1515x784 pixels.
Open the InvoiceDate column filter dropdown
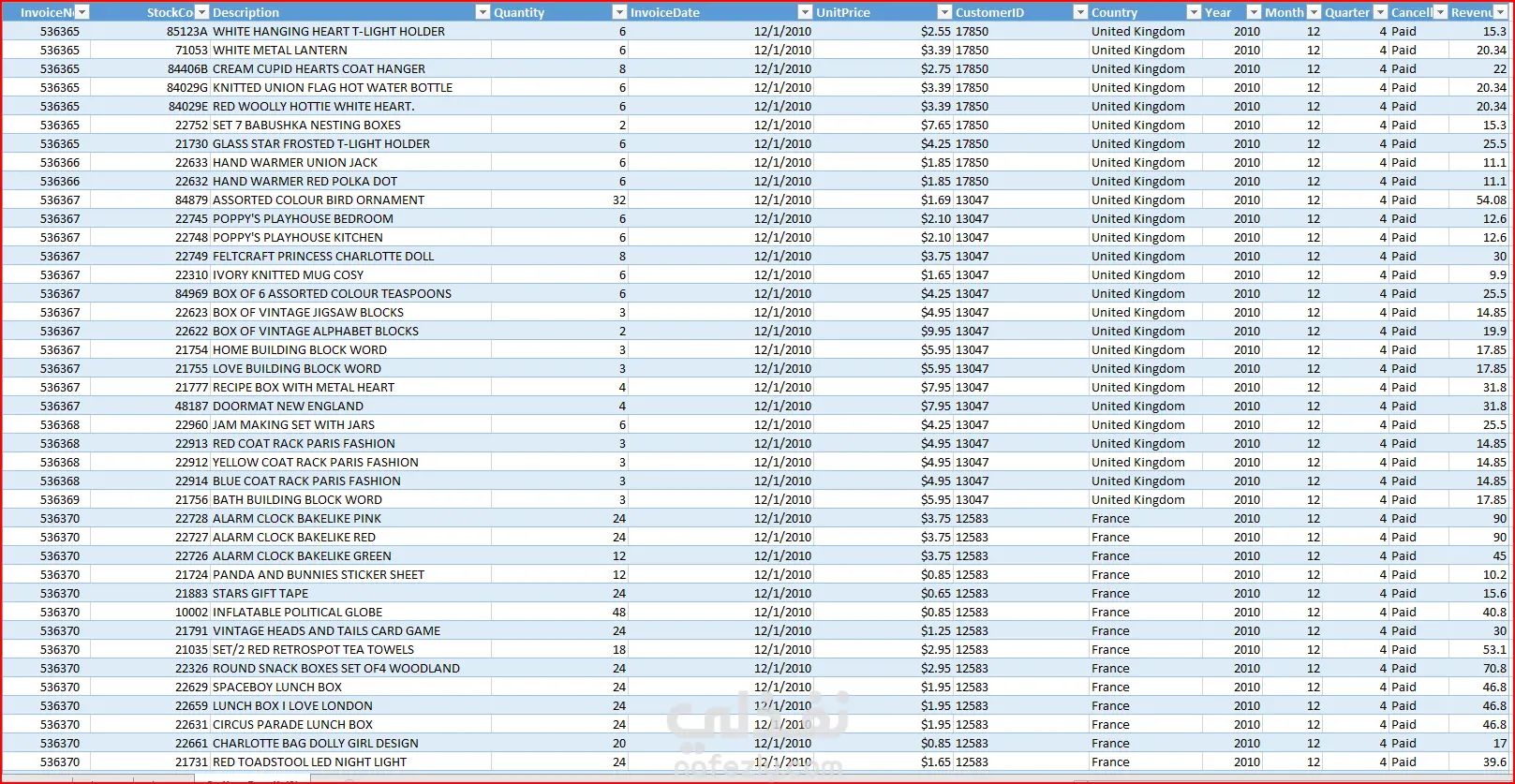pos(805,12)
